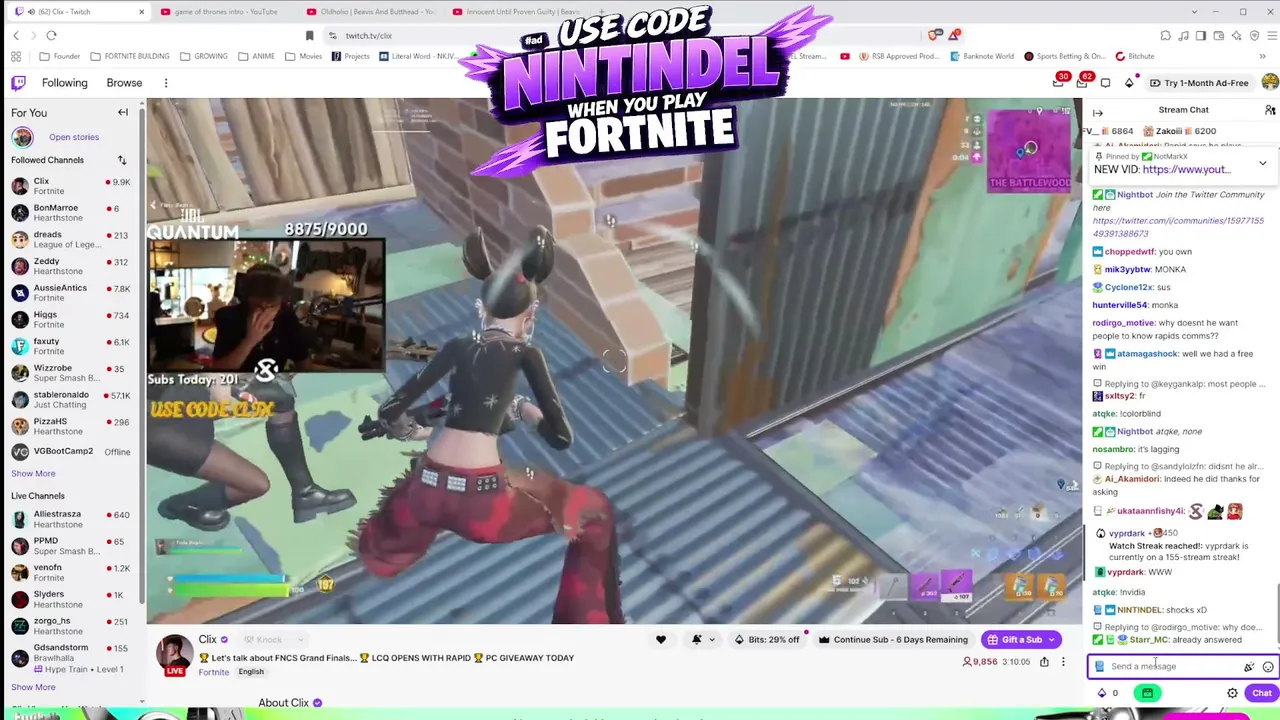Image resolution: width=1280 pixels, height=720 pixels.
Task: Toggle follow heart for Clix
Action: [660, 640]
